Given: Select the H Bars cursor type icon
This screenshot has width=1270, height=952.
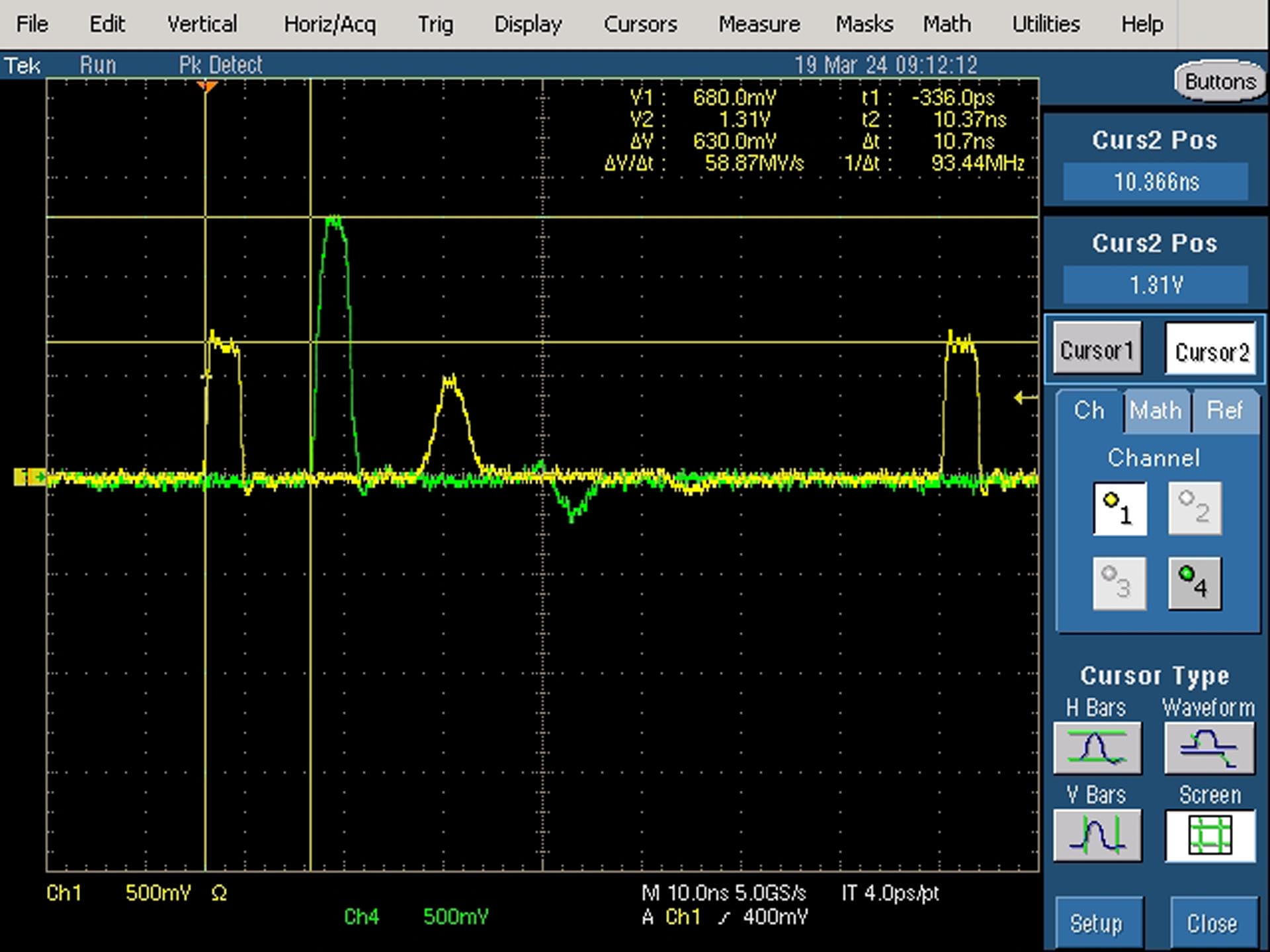Looking at the screenshot, I should (1097, 748).
